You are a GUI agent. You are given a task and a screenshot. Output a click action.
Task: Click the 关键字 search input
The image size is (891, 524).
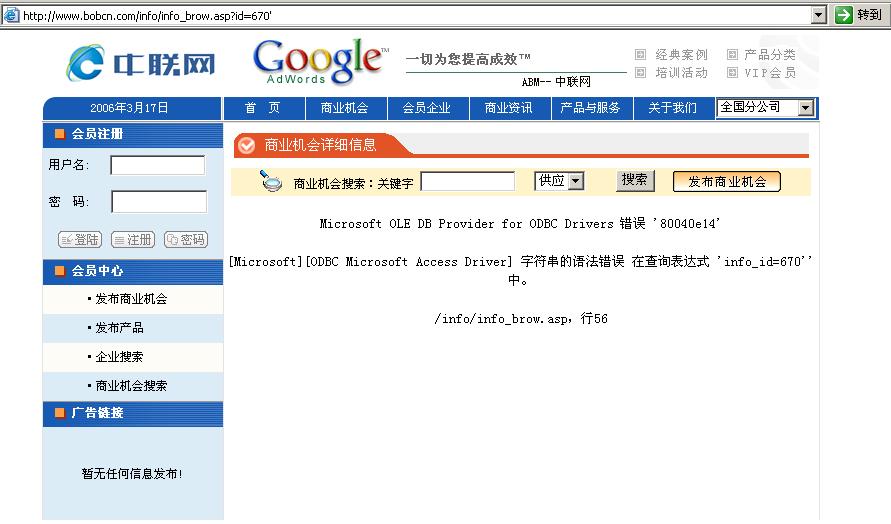(468, 182)
